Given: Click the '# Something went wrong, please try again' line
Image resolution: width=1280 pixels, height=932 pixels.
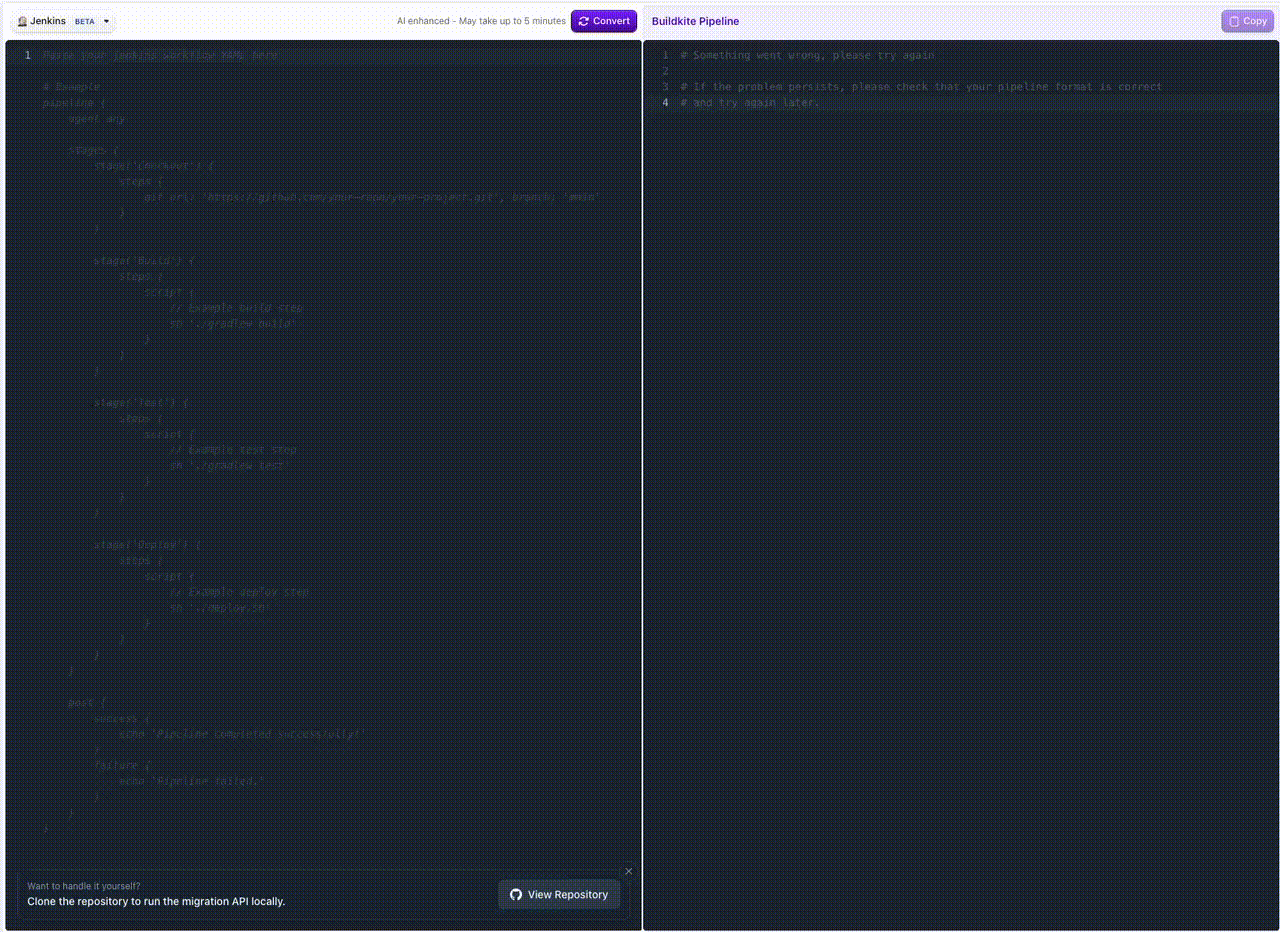Looking at the screenshot, I should click(807, 55).
